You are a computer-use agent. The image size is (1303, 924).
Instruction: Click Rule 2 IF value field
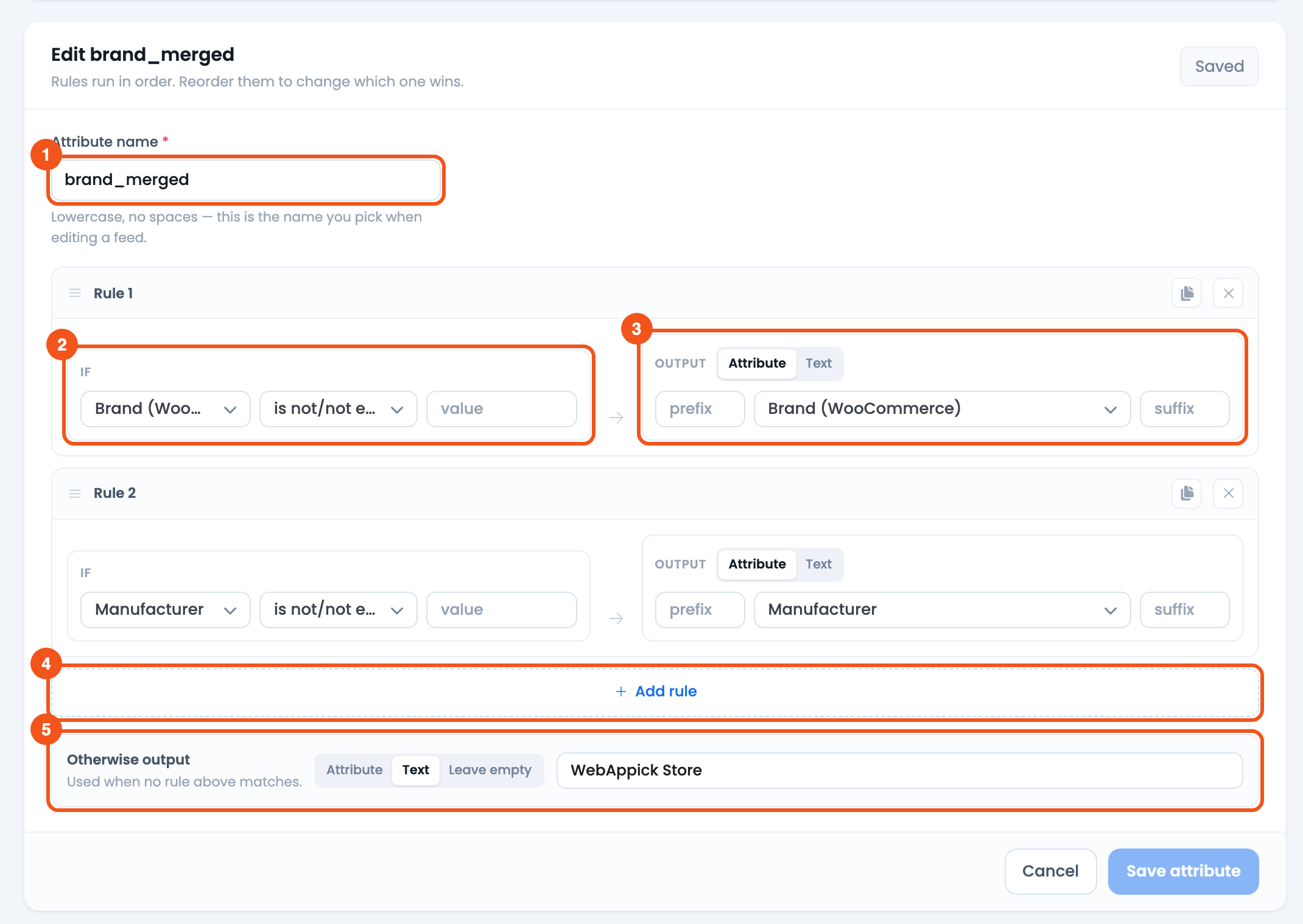click(x=502, y=610)
